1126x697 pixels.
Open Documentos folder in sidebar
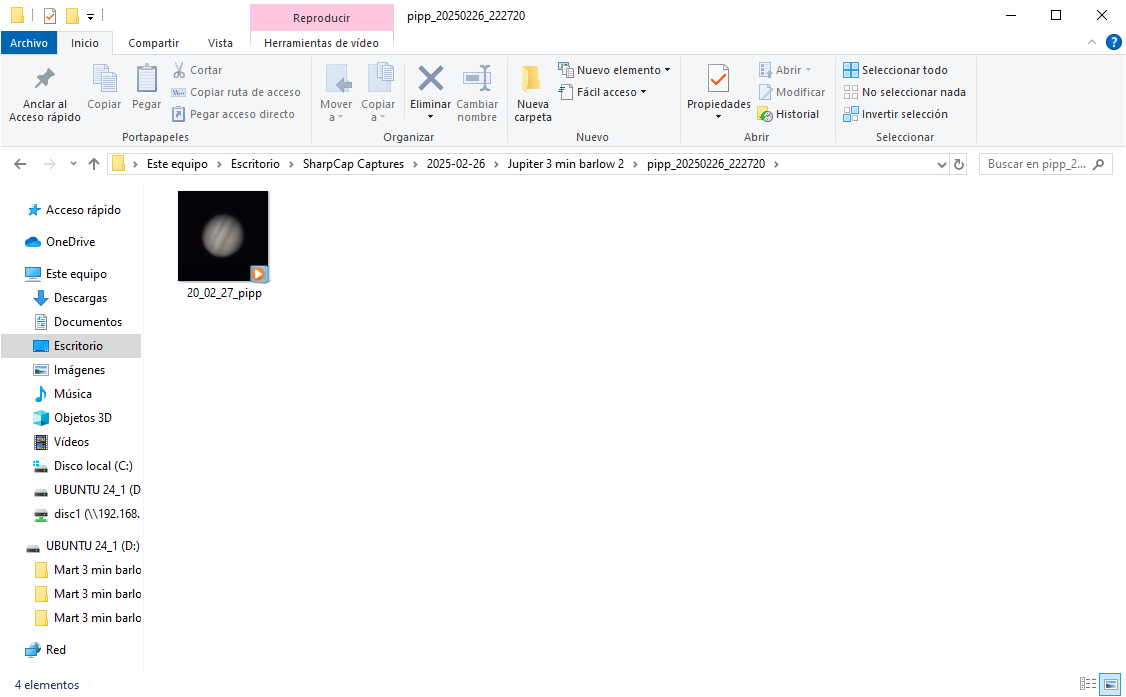click(x=78, y=322)
